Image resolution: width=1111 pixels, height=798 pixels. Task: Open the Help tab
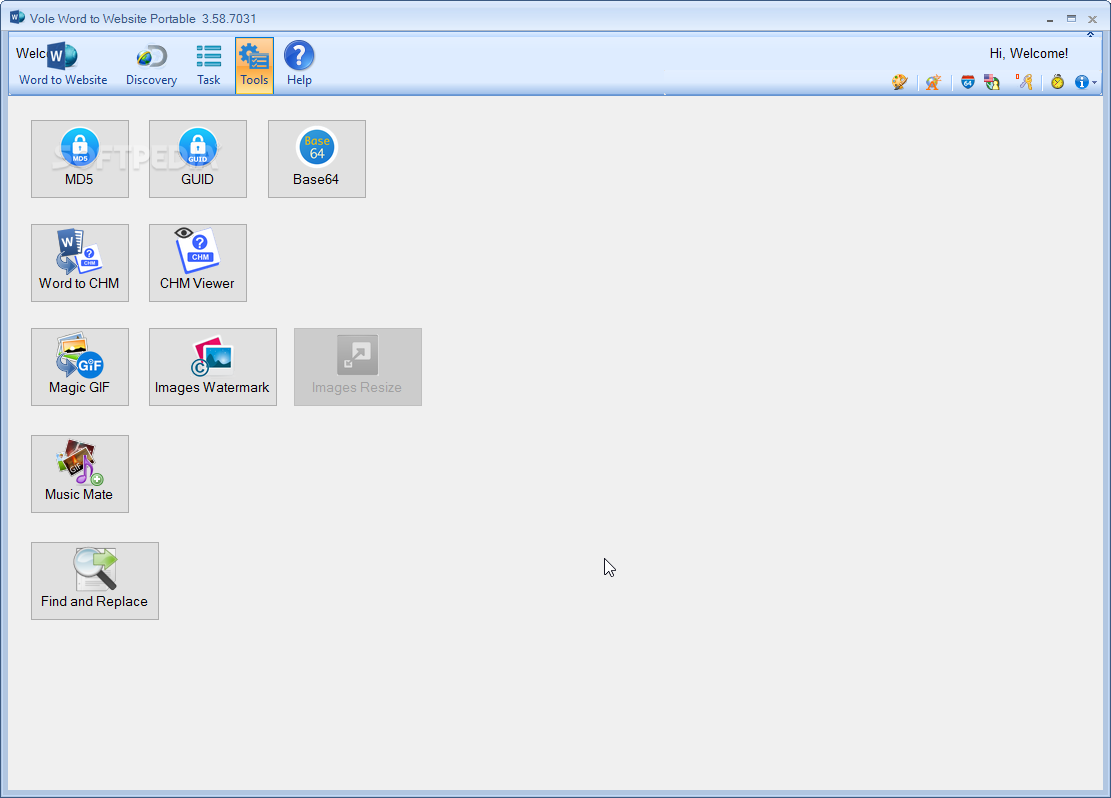click(x=299, y=65)
